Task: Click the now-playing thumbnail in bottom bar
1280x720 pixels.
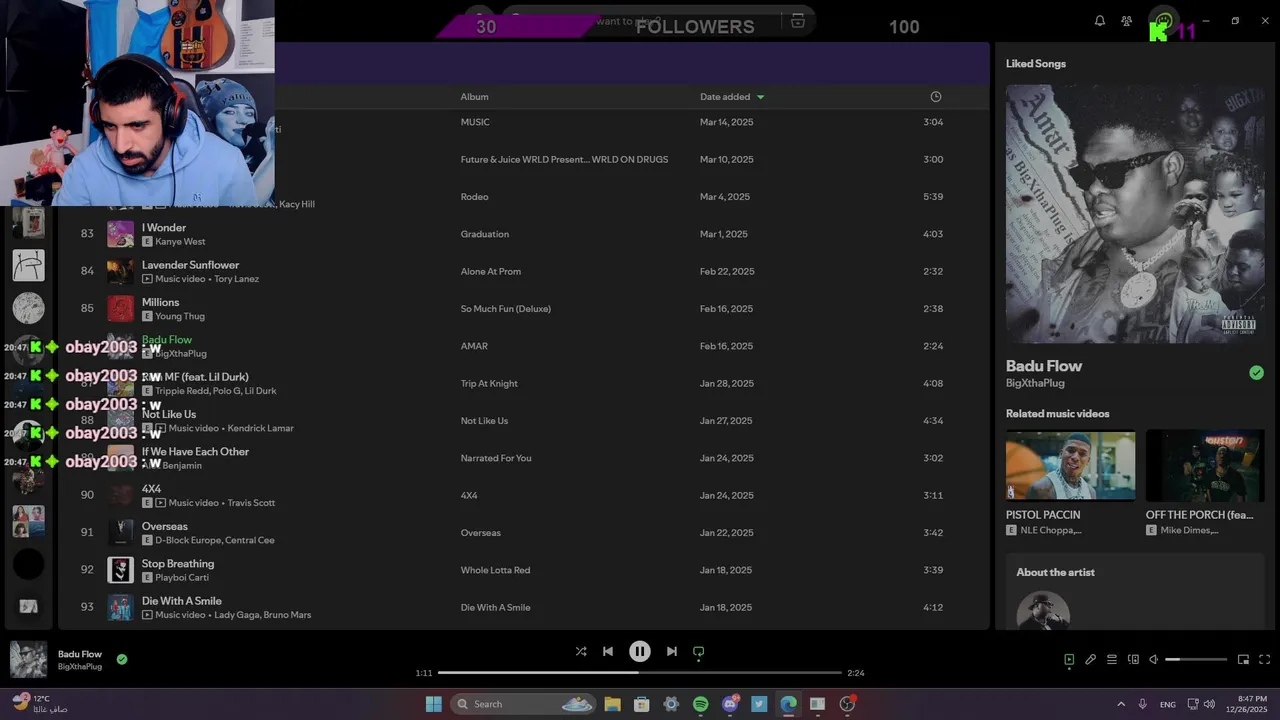Action: tap(28, 660)
